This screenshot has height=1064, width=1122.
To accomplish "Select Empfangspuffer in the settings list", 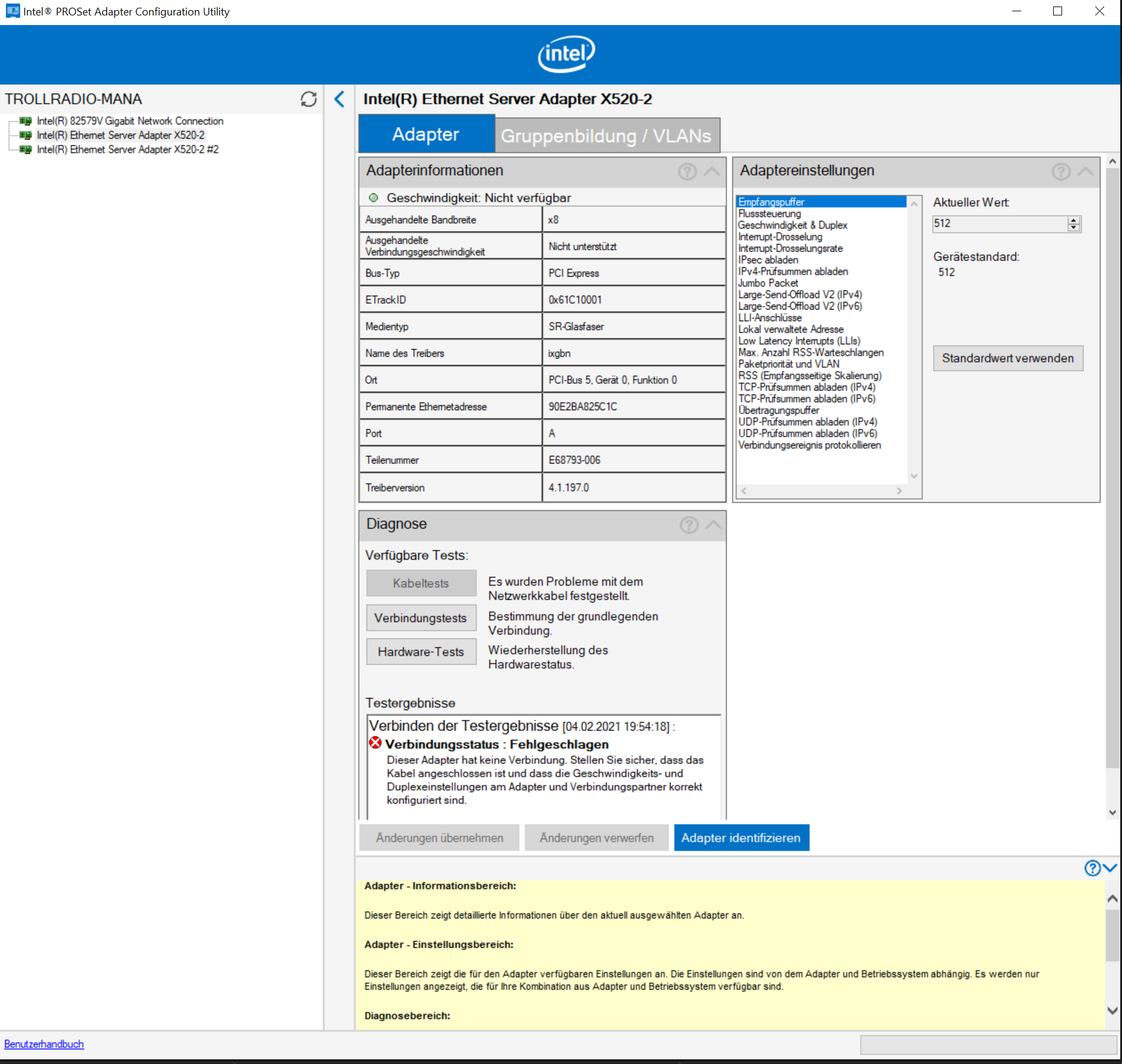I will 821,202.
